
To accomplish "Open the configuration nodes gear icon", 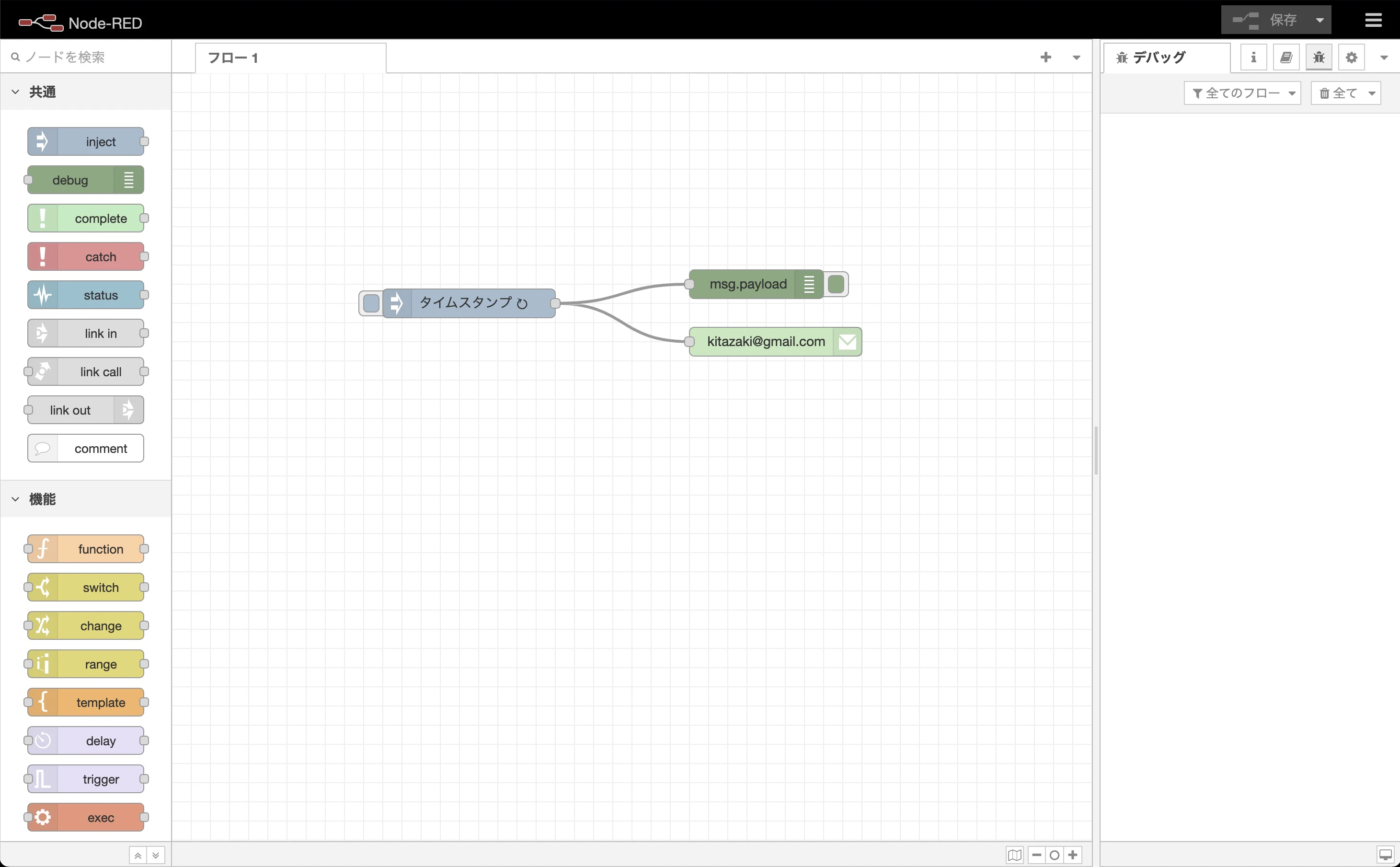I will [x=1351, y=58].
